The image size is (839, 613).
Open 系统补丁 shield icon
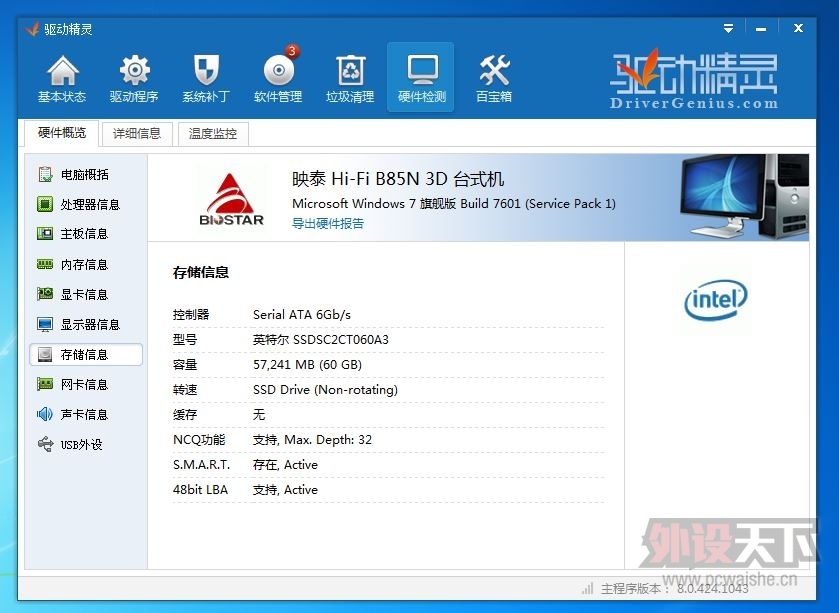pos(206,71)
